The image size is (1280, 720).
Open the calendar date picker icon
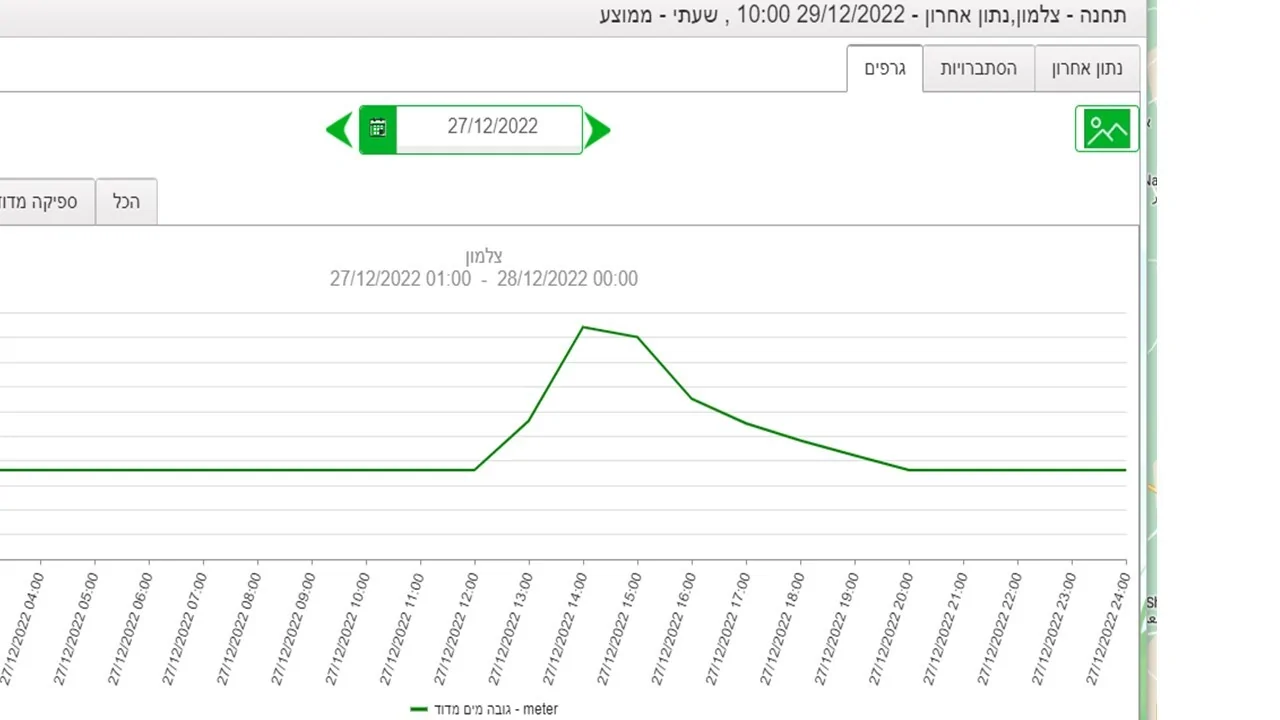(378, 129)
